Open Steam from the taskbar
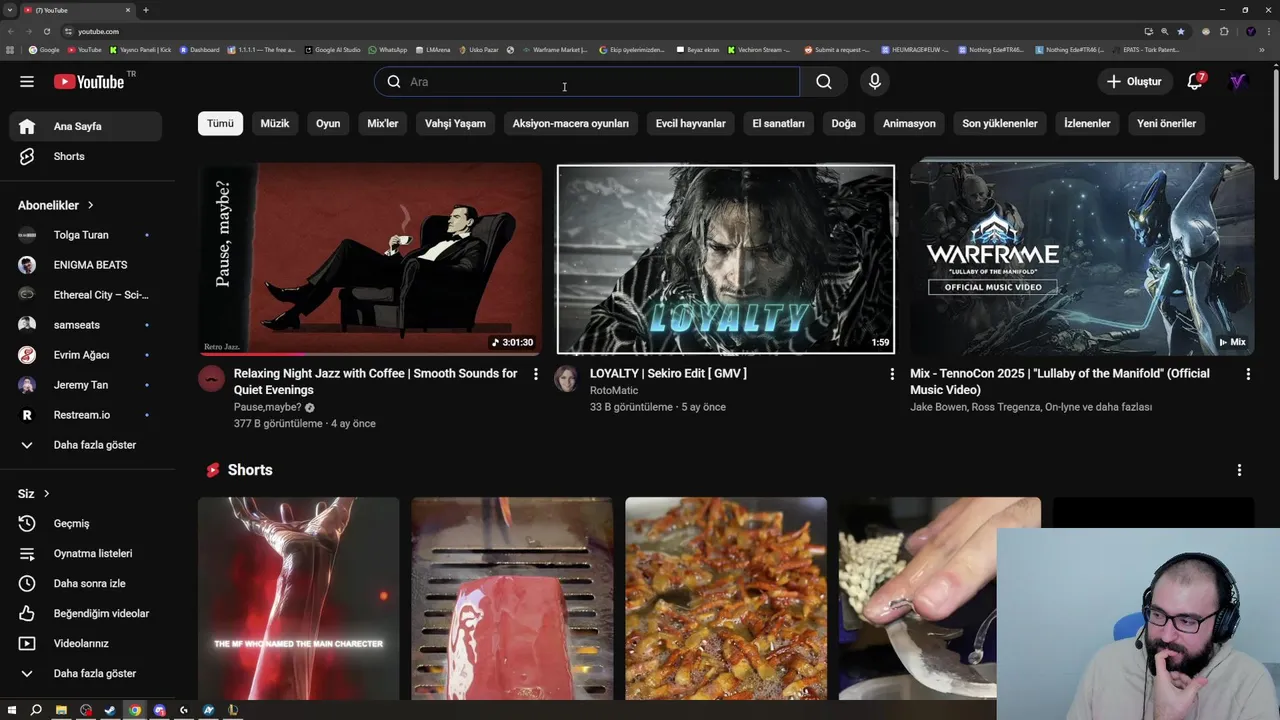Screen dimensions: 1280x720 110,710
